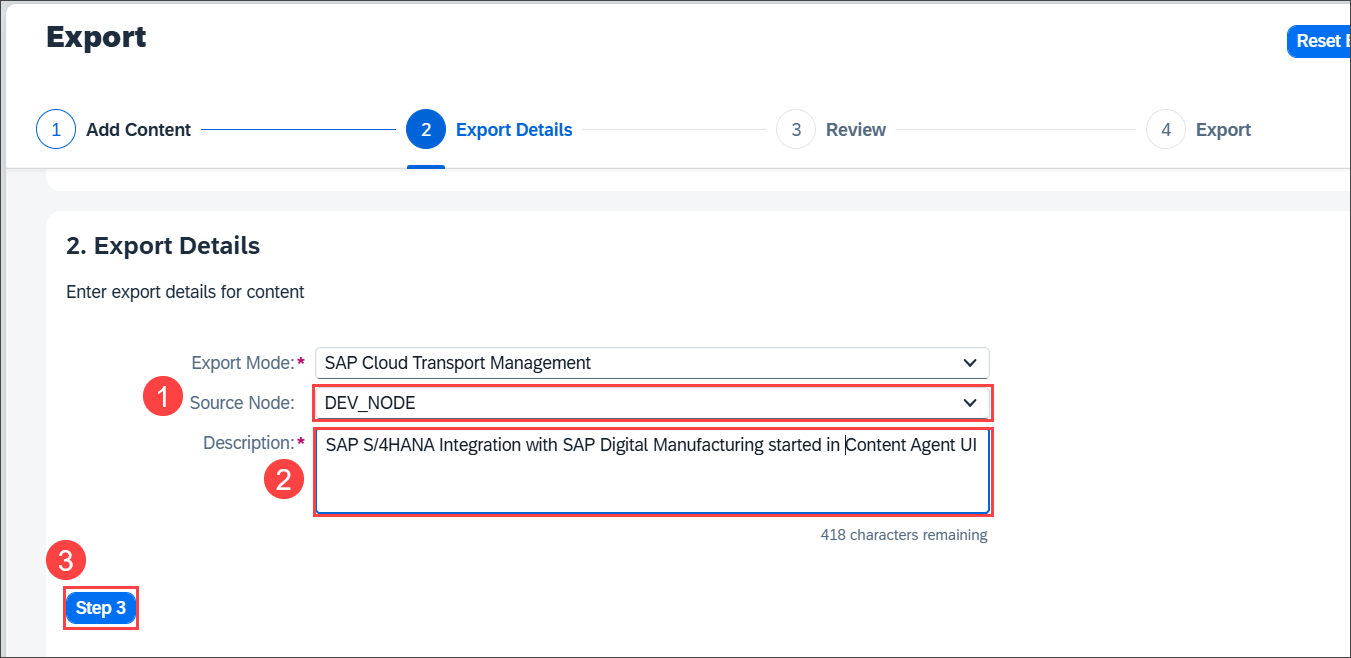The image size is (1351, 658).
Task: Click the step 1 circle icon
Action: point(56,130)
